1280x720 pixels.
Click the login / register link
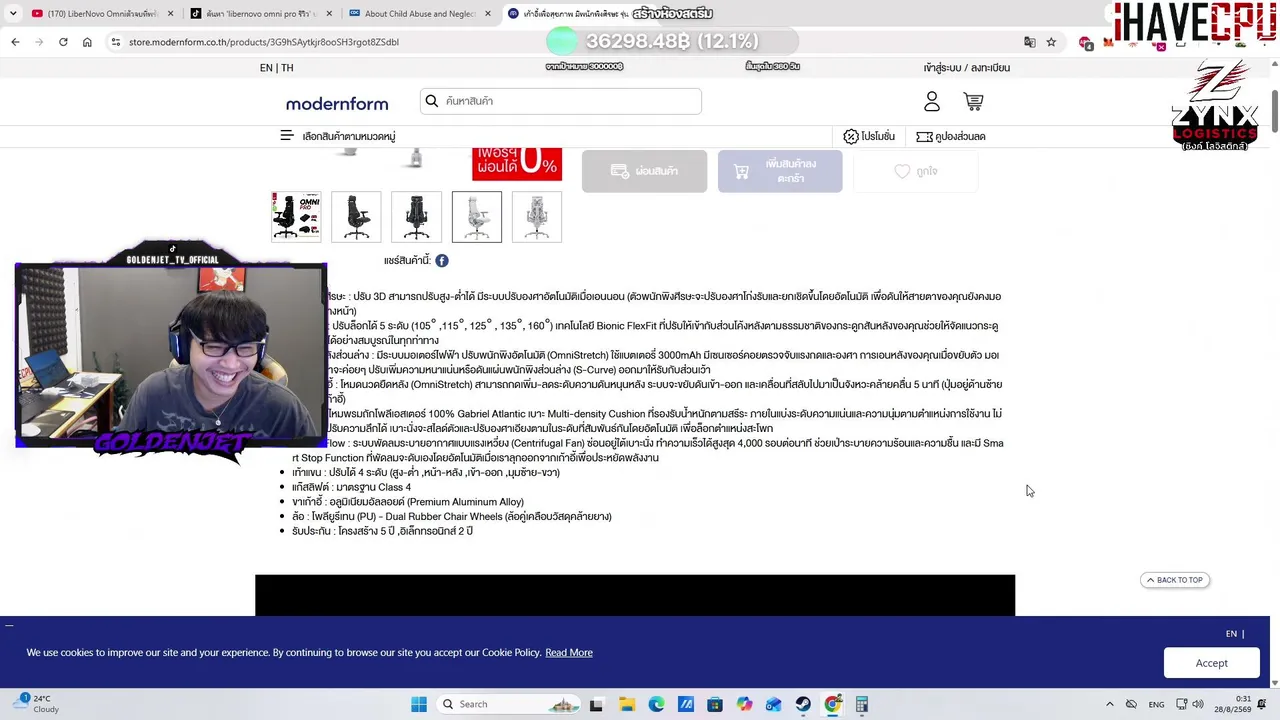[x=966, y=68]
